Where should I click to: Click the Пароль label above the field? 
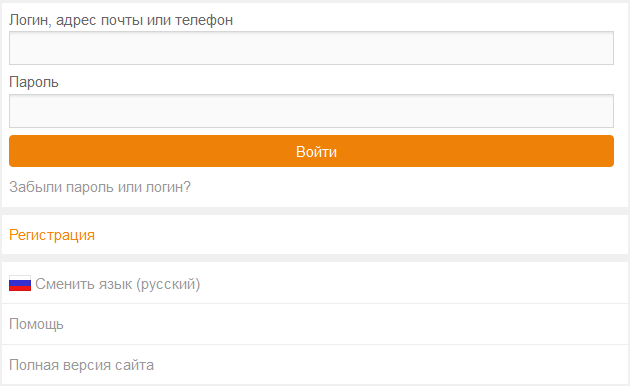pyautogui.click(x=34, y=82)
